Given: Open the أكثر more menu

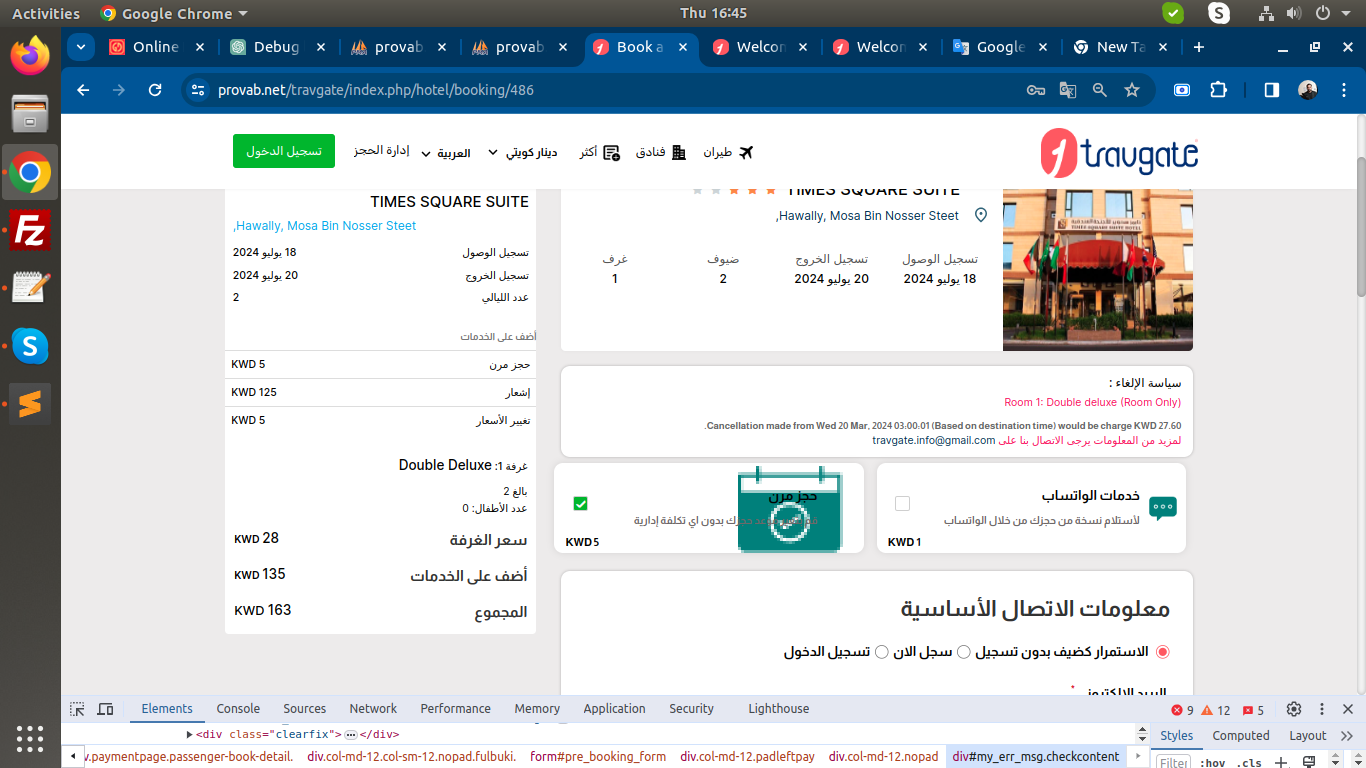Looking at the screenshot, I should click(599, 153).
